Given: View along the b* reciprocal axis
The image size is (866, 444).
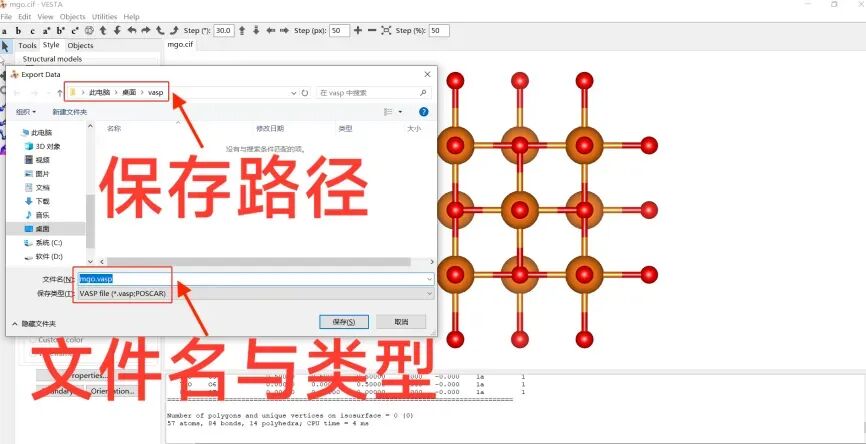Looking at the screenshot, I should tap(60, 31).
